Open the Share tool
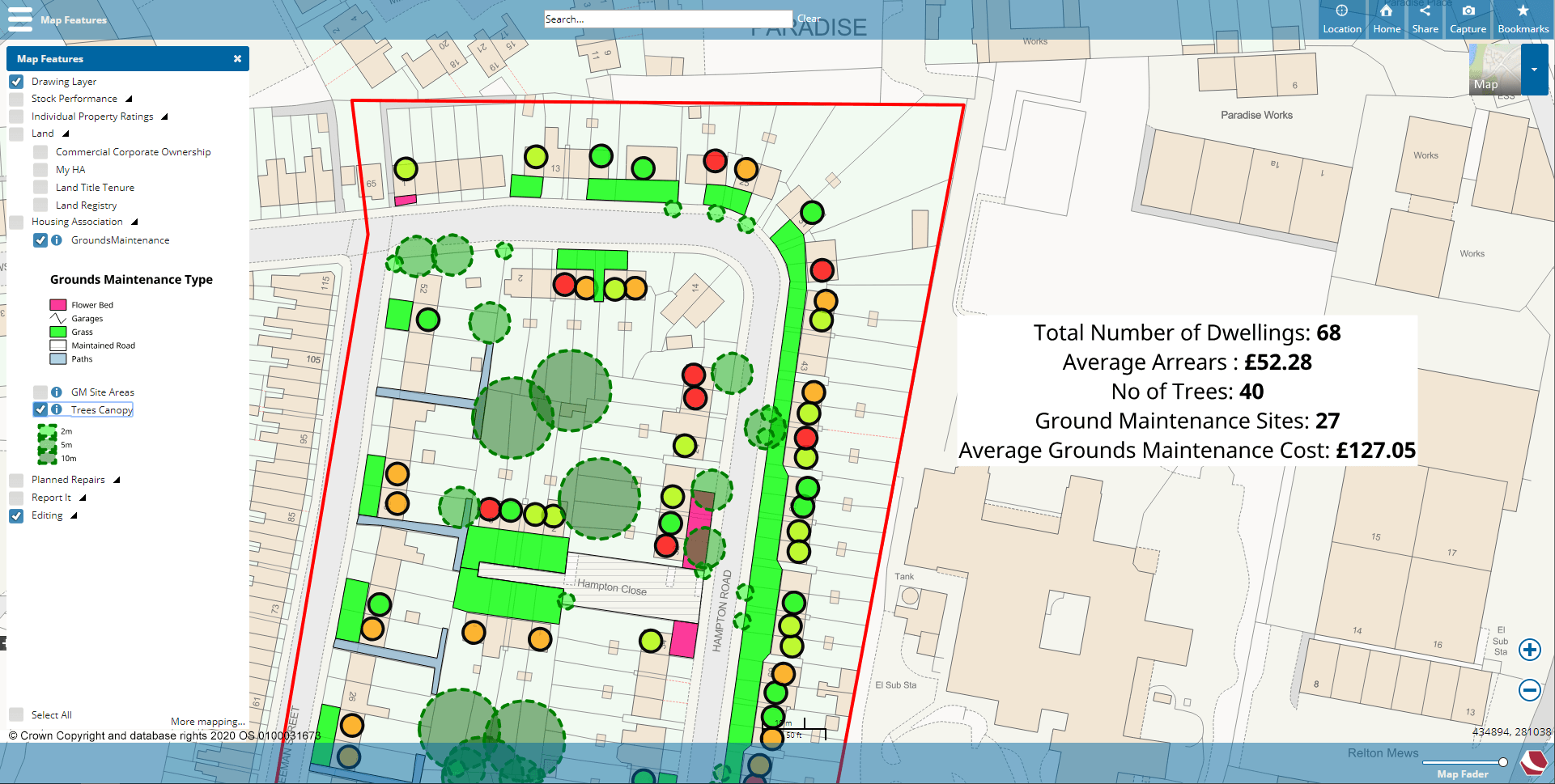 pyautogui.click(x=1425, y=11)
